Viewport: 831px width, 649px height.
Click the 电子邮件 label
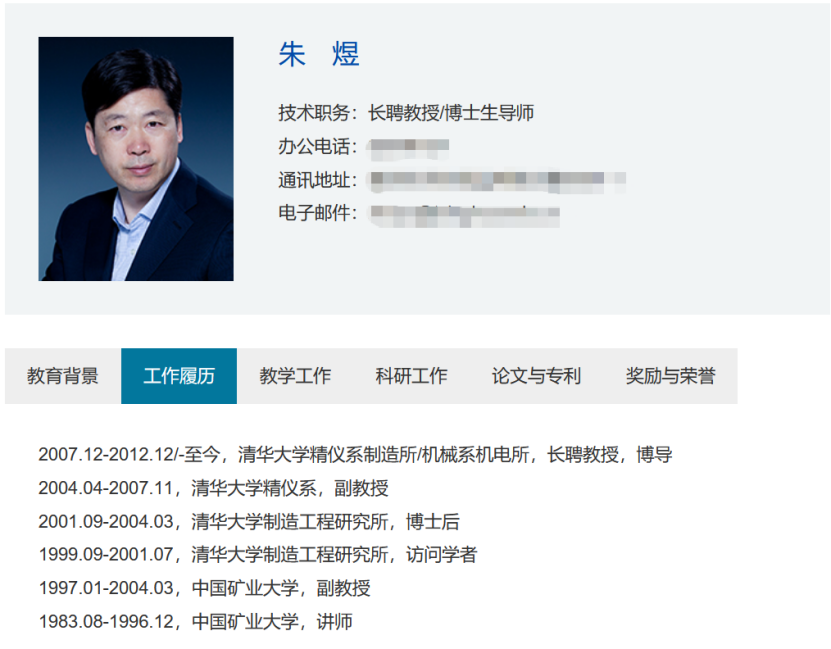click(x=317, y=213)
